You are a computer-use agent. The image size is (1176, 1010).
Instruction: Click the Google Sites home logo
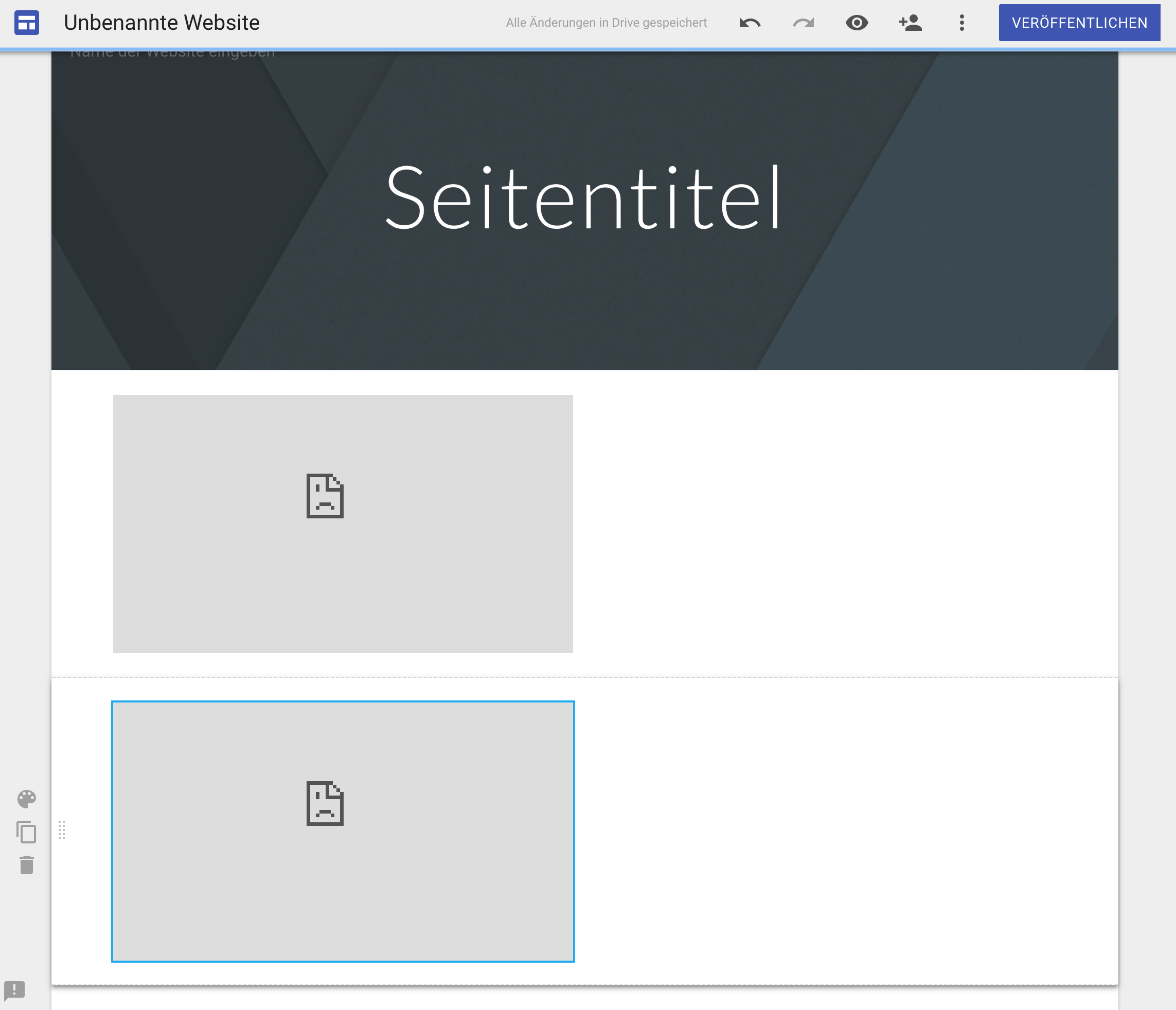pos(27,23)
